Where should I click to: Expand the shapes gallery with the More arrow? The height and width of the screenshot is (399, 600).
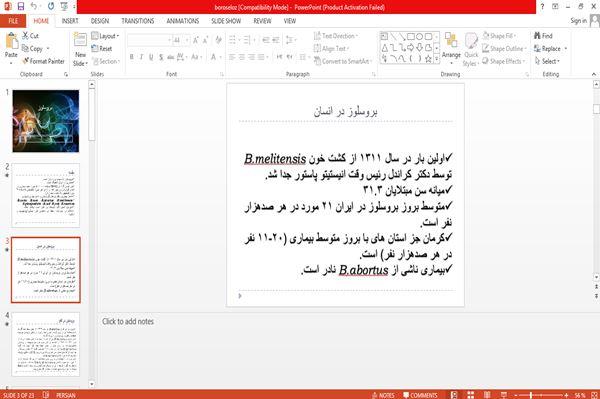437,59
